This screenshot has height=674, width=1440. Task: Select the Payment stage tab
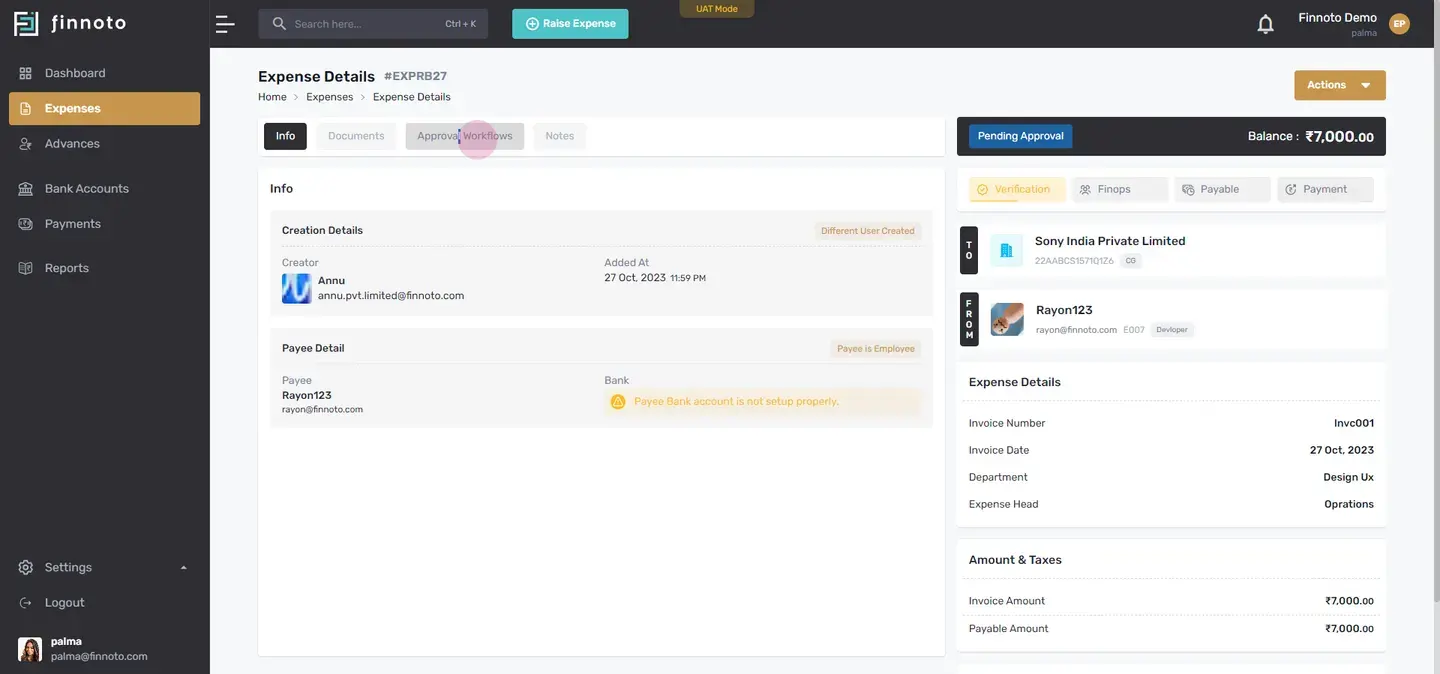pyautogui.click(x=1325, y=189)
